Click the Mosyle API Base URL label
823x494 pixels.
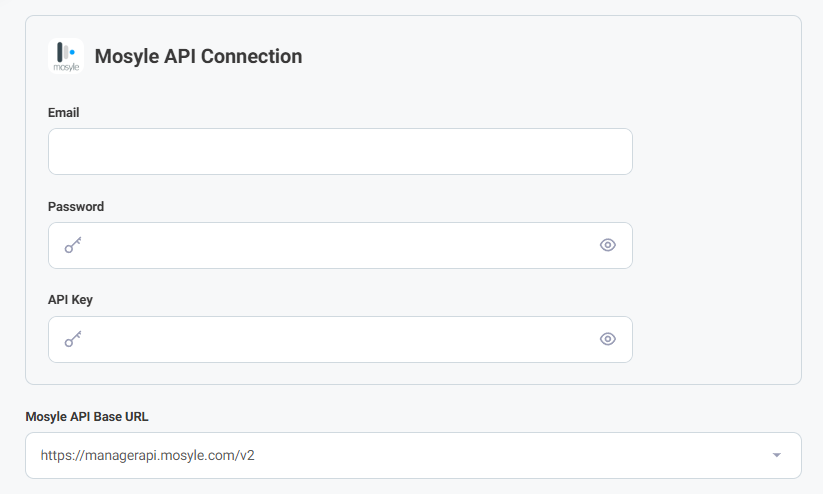[87, 416]
